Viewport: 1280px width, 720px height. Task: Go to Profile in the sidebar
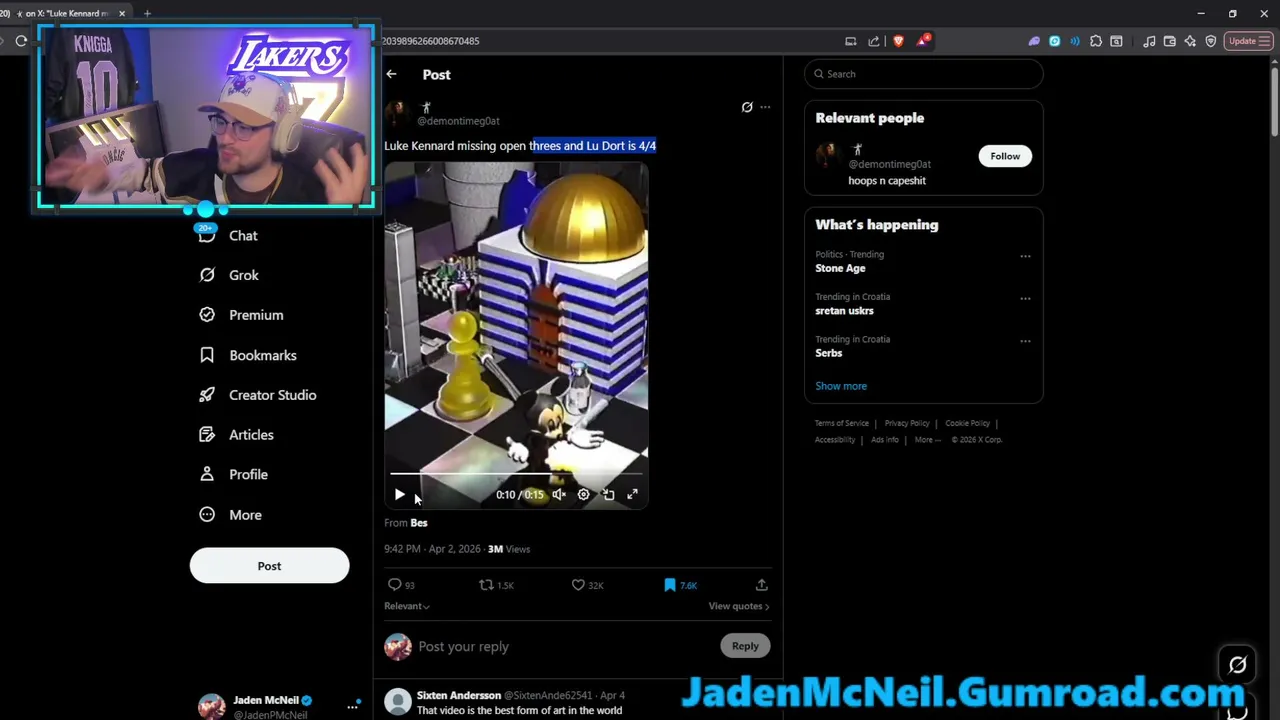click(x=248, y=475)
